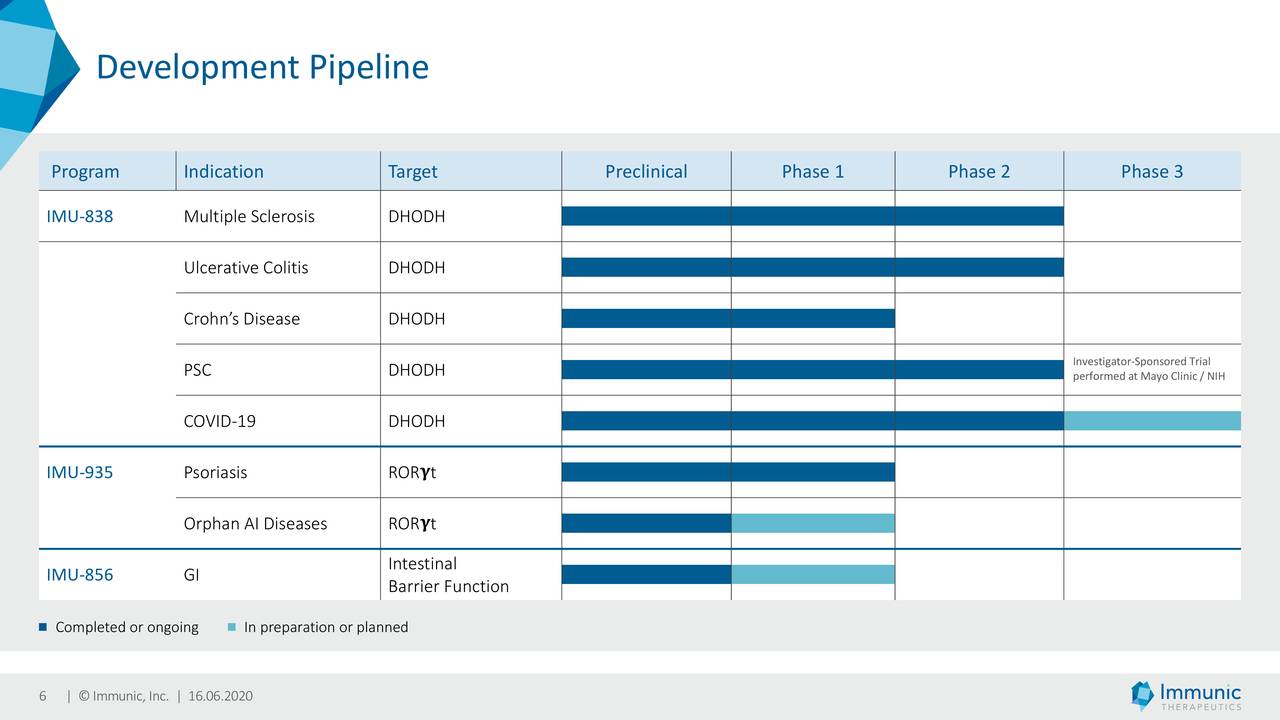Click the light blue GI Phase 1 planned bar
1280x720 pixels.
[x=813, y=574]
